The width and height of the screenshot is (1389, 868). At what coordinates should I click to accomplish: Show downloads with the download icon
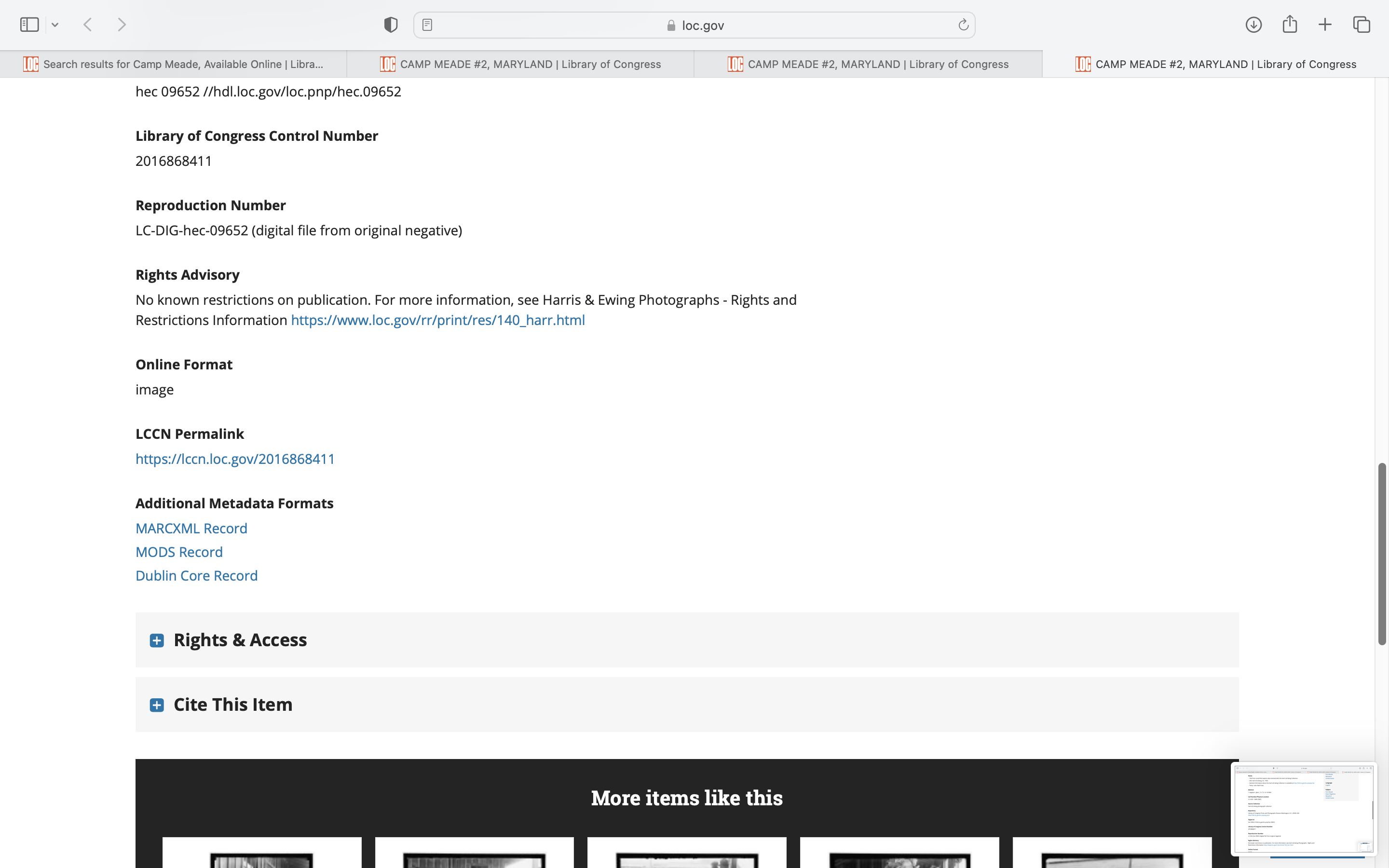(1253, 25)
